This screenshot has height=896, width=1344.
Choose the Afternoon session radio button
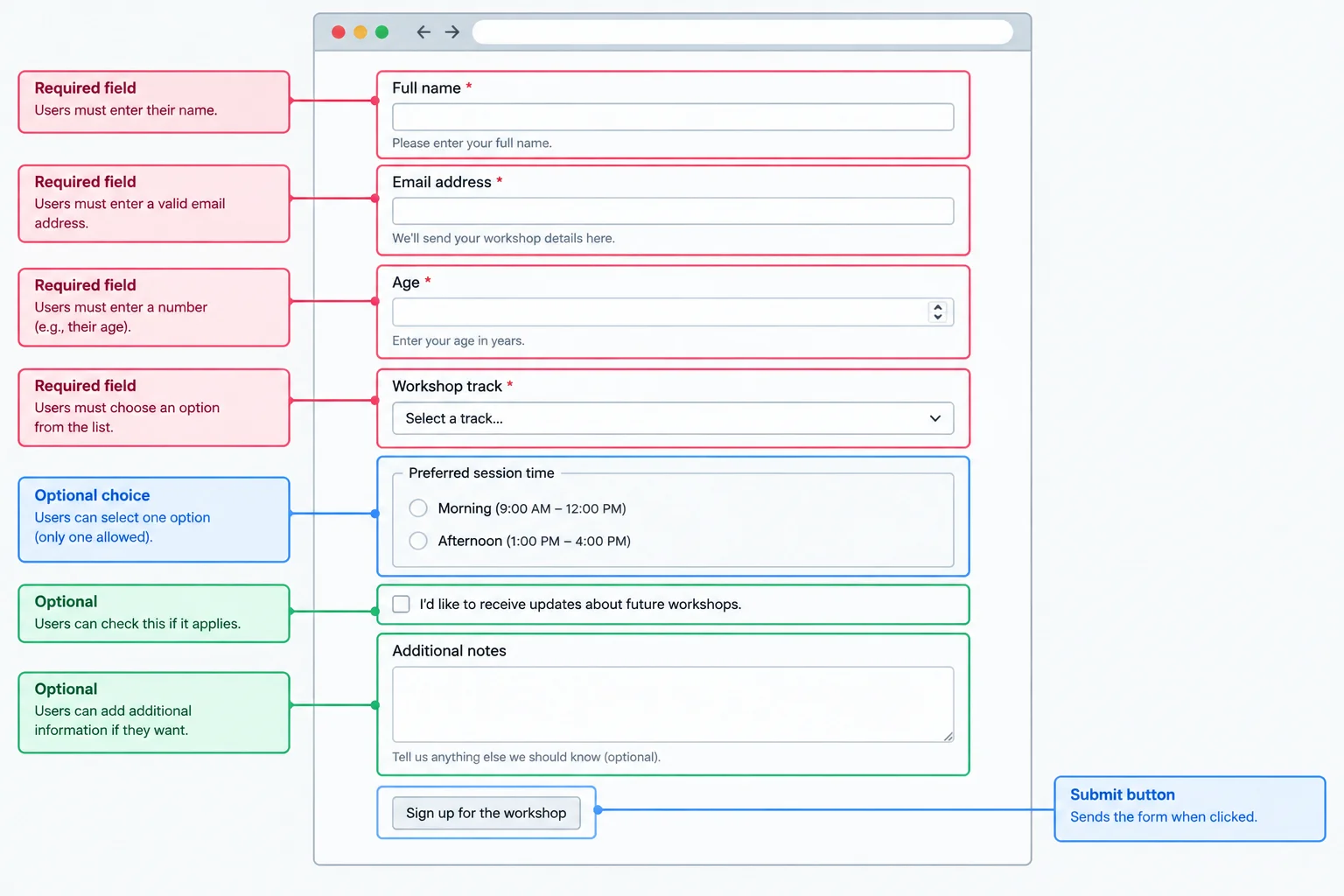click(419, 541)
